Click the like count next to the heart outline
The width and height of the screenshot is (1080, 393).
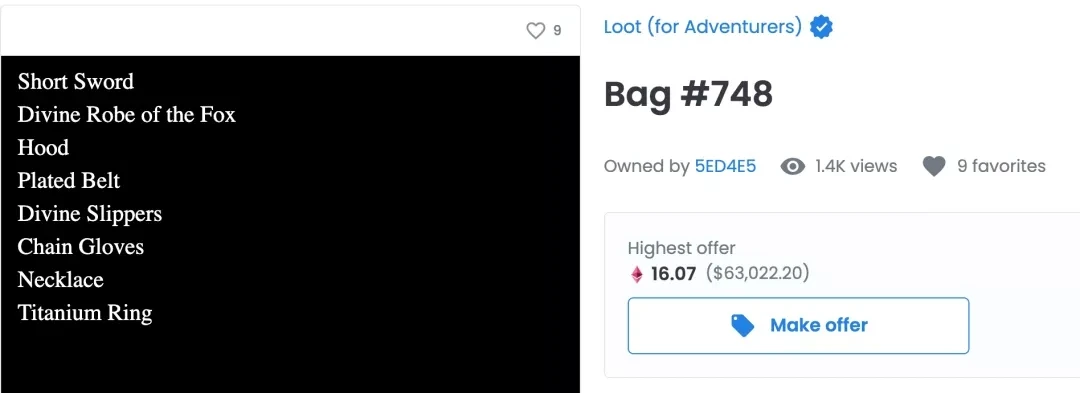557,31
